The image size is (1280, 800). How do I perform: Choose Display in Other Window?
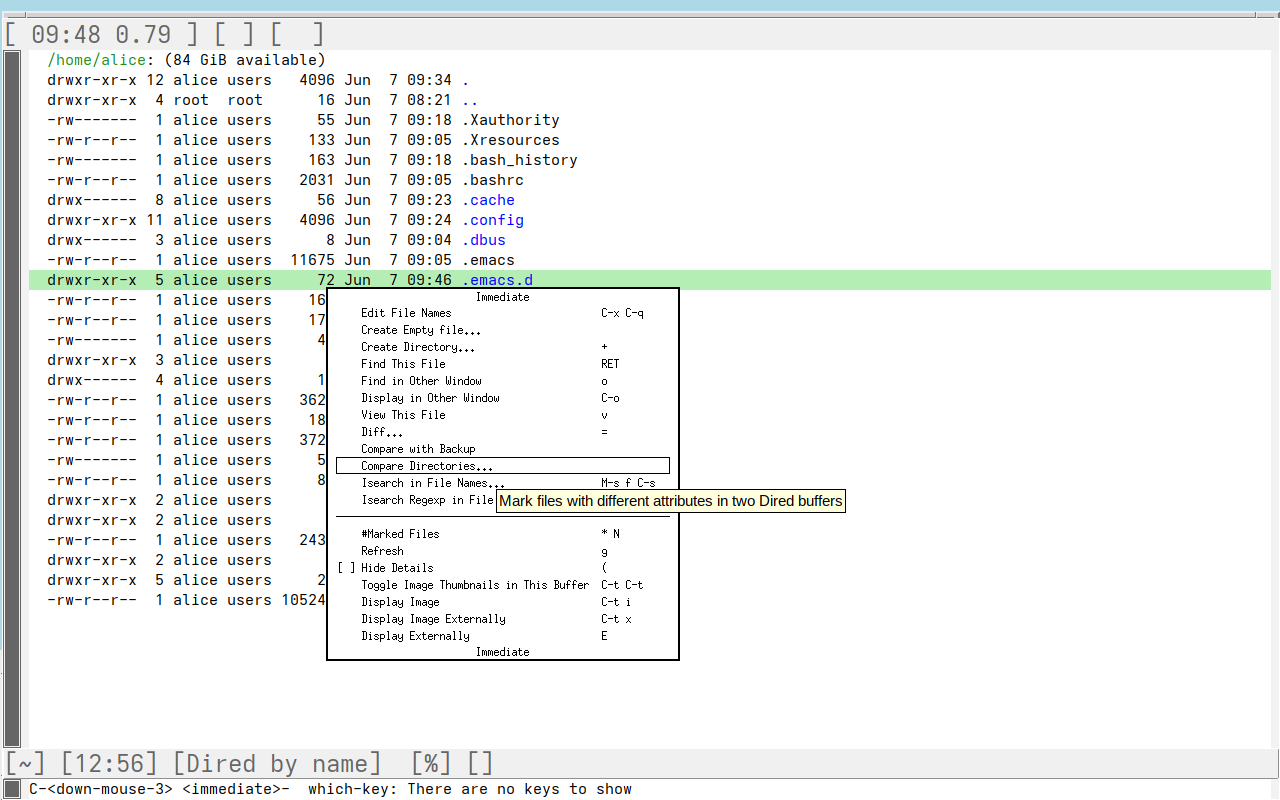pyautogui.click(x=503, y=398)
